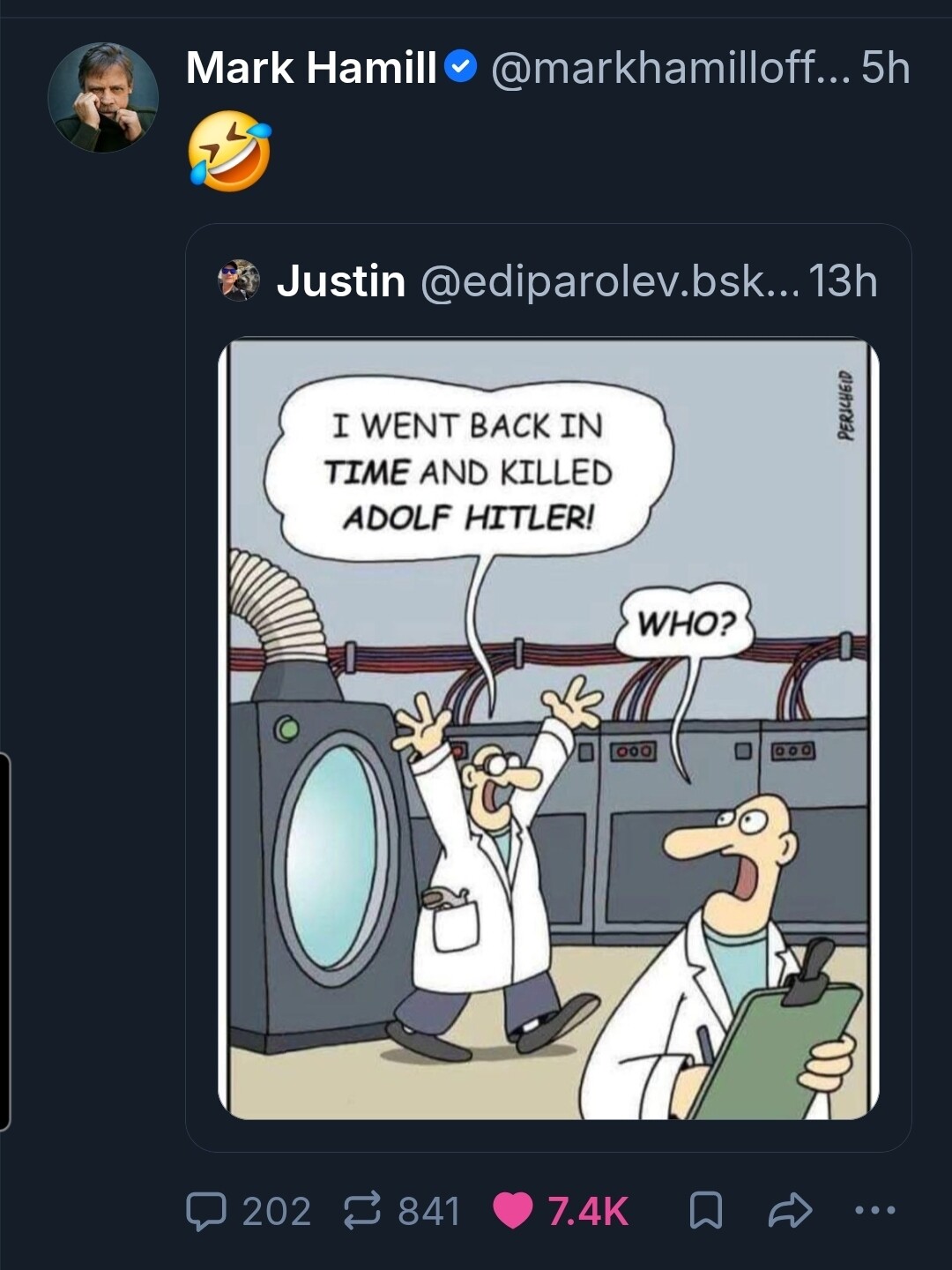Open Mark Hamill's profile picture
Viewport: 952px width, 1270px height.
point(103,98)
